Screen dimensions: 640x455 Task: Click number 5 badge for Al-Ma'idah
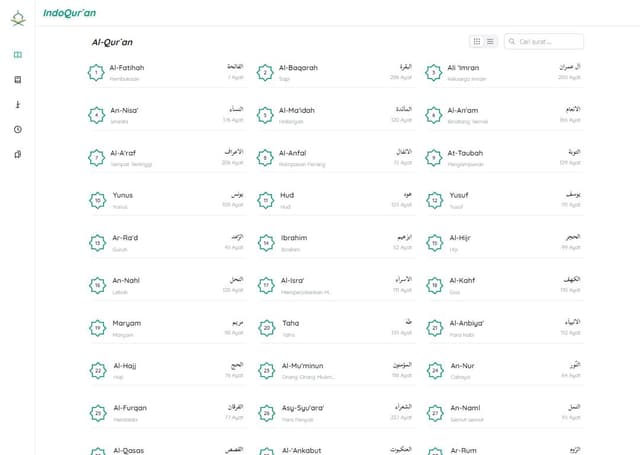pyautogui.click(x=265, y=115)
